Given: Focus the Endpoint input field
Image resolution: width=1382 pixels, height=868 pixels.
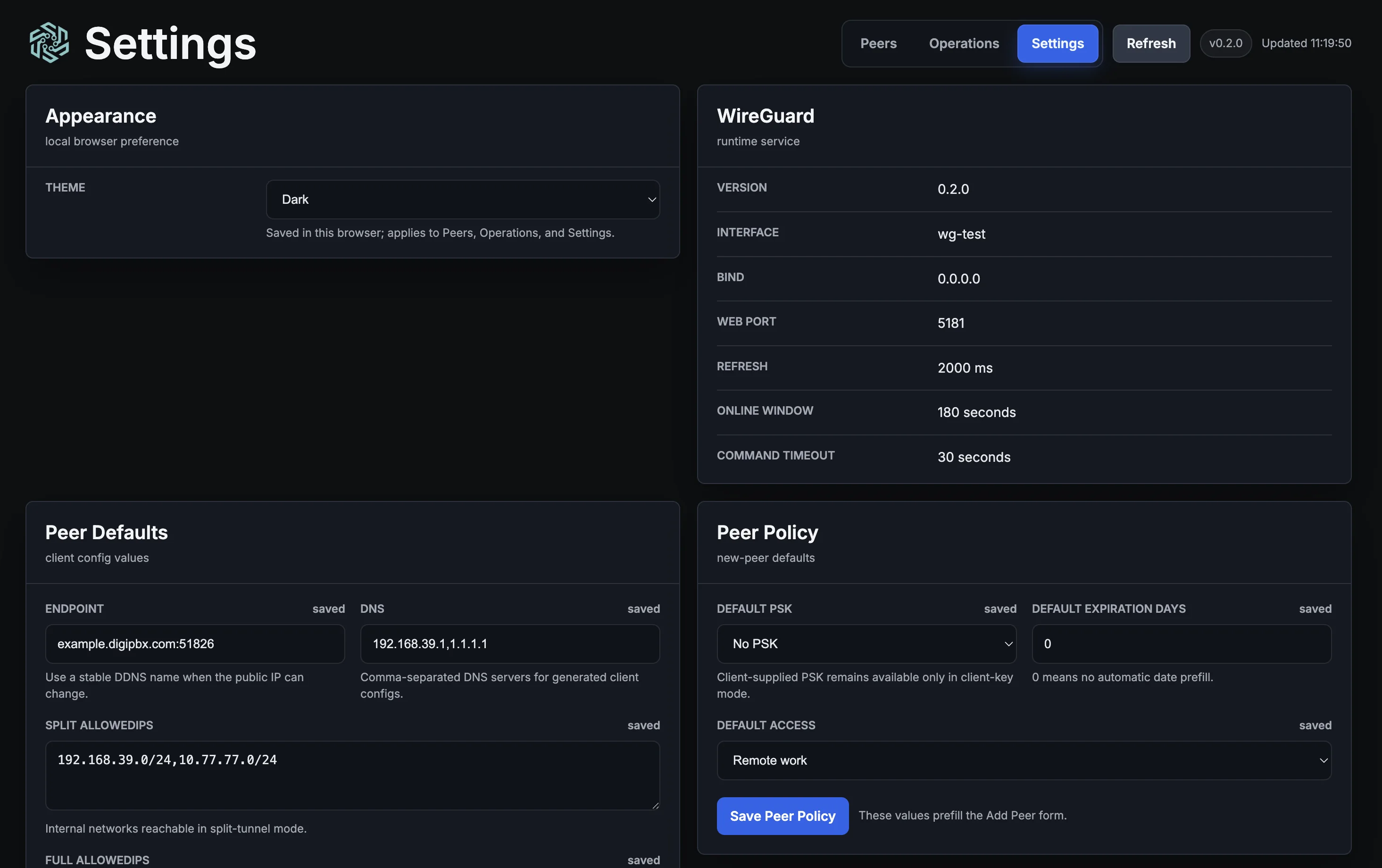Looking at the screenshot, I should tap(194, 643).
